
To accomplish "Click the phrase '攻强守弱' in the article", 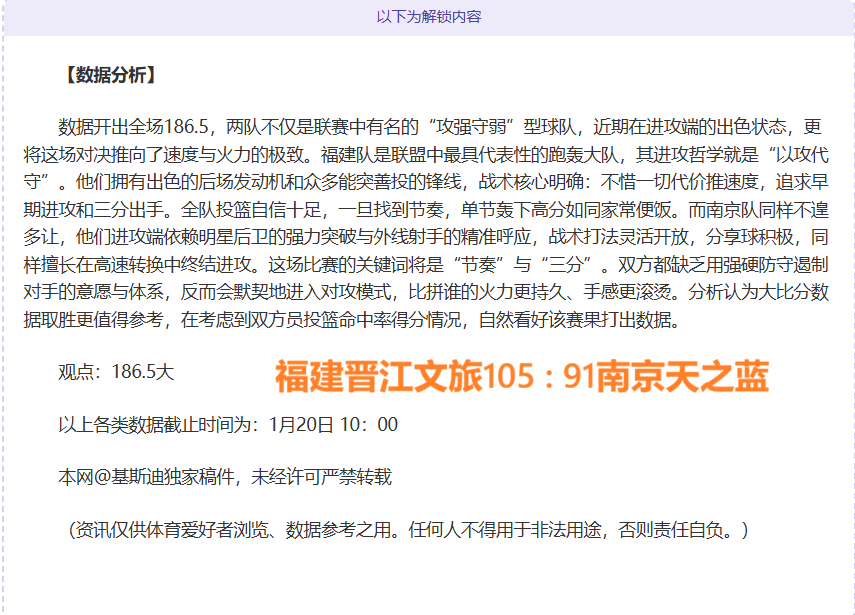I will pyautogui.click(x=473, y=125).
